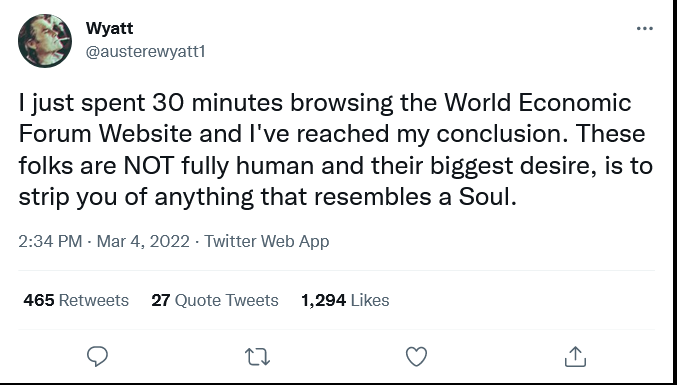The height and width of the screenshot is (385, 677).
Task: Show who liked via Likes label
Action: 370,300
